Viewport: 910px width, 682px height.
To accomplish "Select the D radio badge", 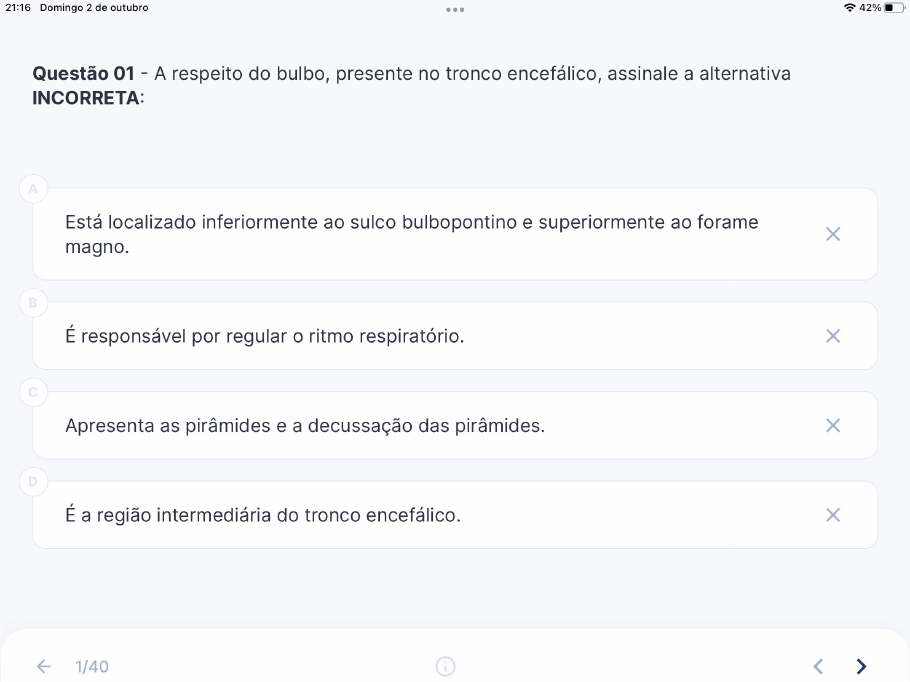I will click(x=33, y=481).
